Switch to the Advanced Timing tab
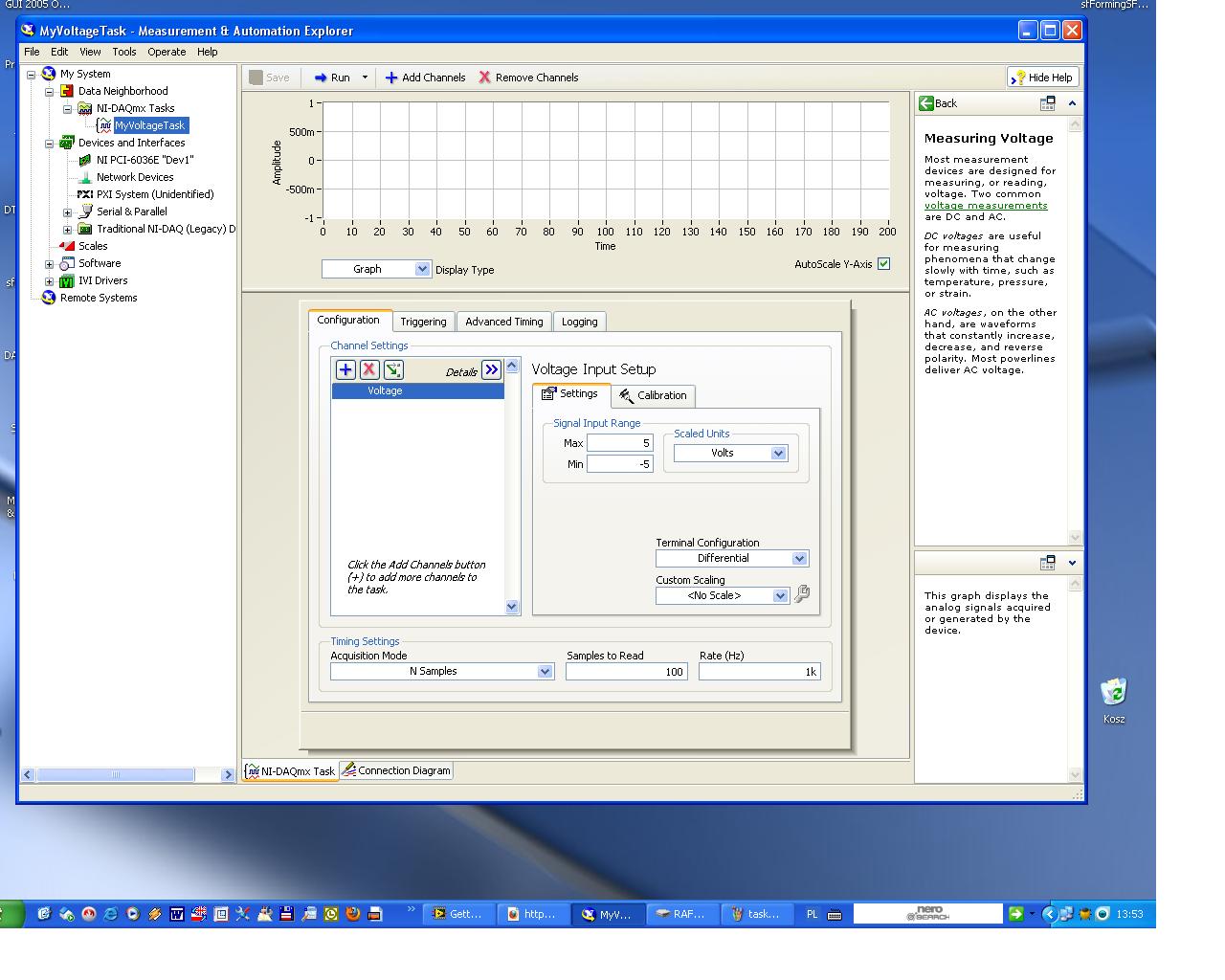The width and height of the screenshot is (1225, 980). [x=503, y=322]
